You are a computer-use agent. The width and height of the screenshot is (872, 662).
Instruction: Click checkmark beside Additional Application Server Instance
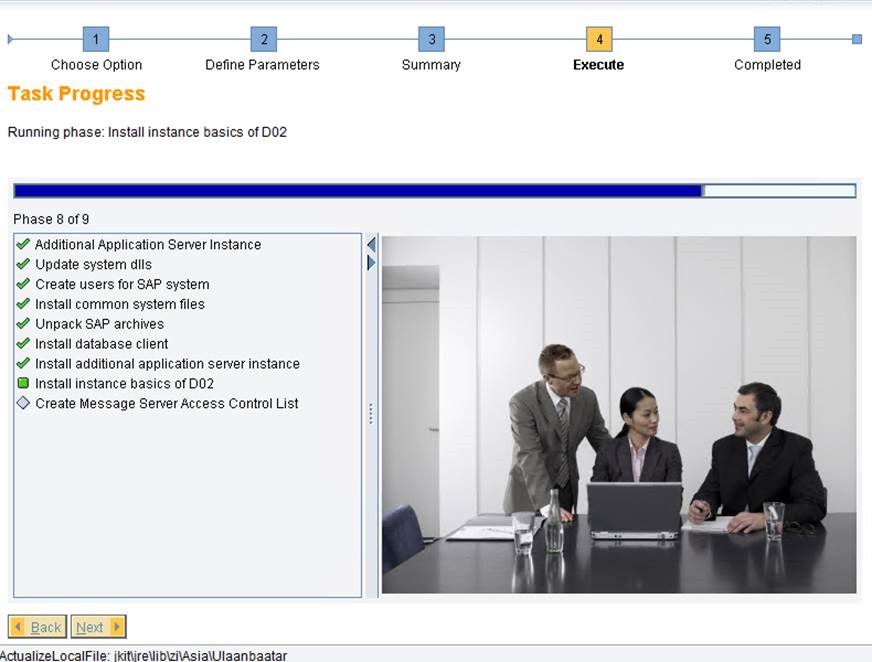click(23, 244)
